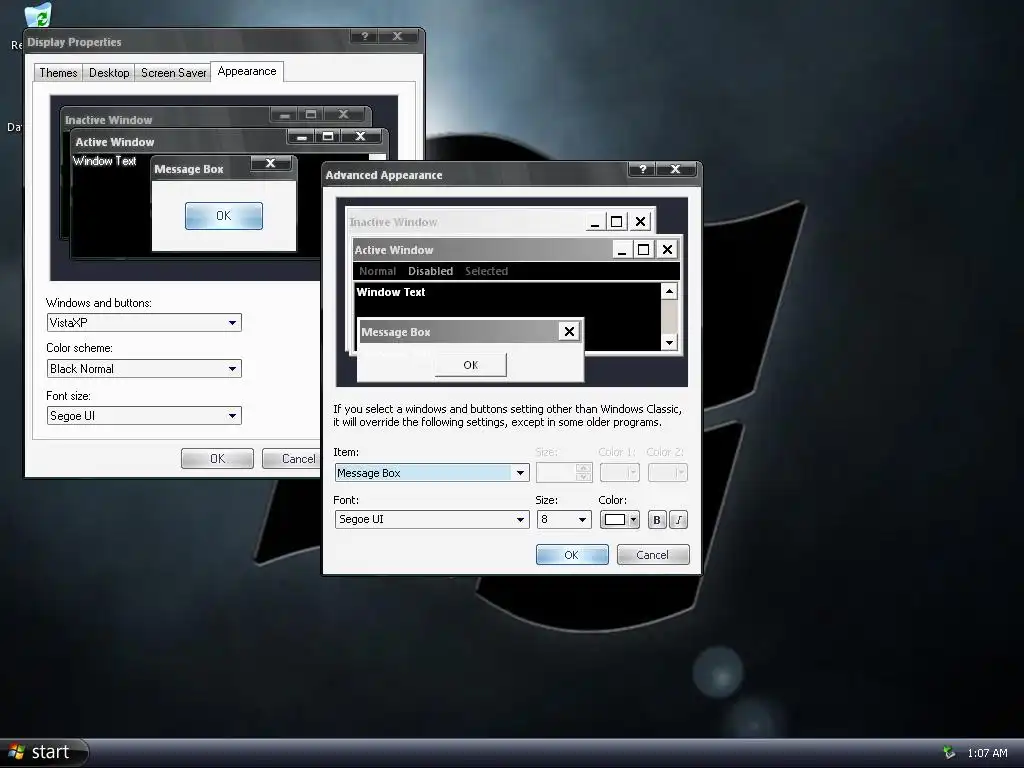
Task: Click the help question mark in Display Properties
Action: tap(365, 37)
